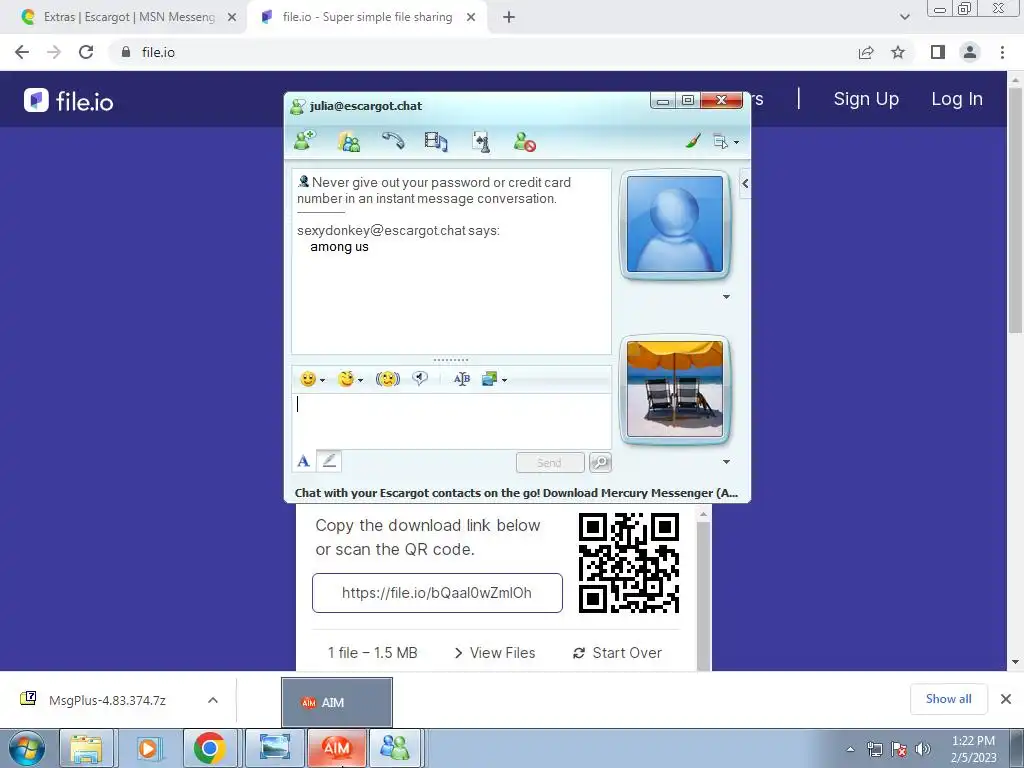Open video and music sharing icon
Viewport: 1024px width, 768px height.
click(436, 141)
